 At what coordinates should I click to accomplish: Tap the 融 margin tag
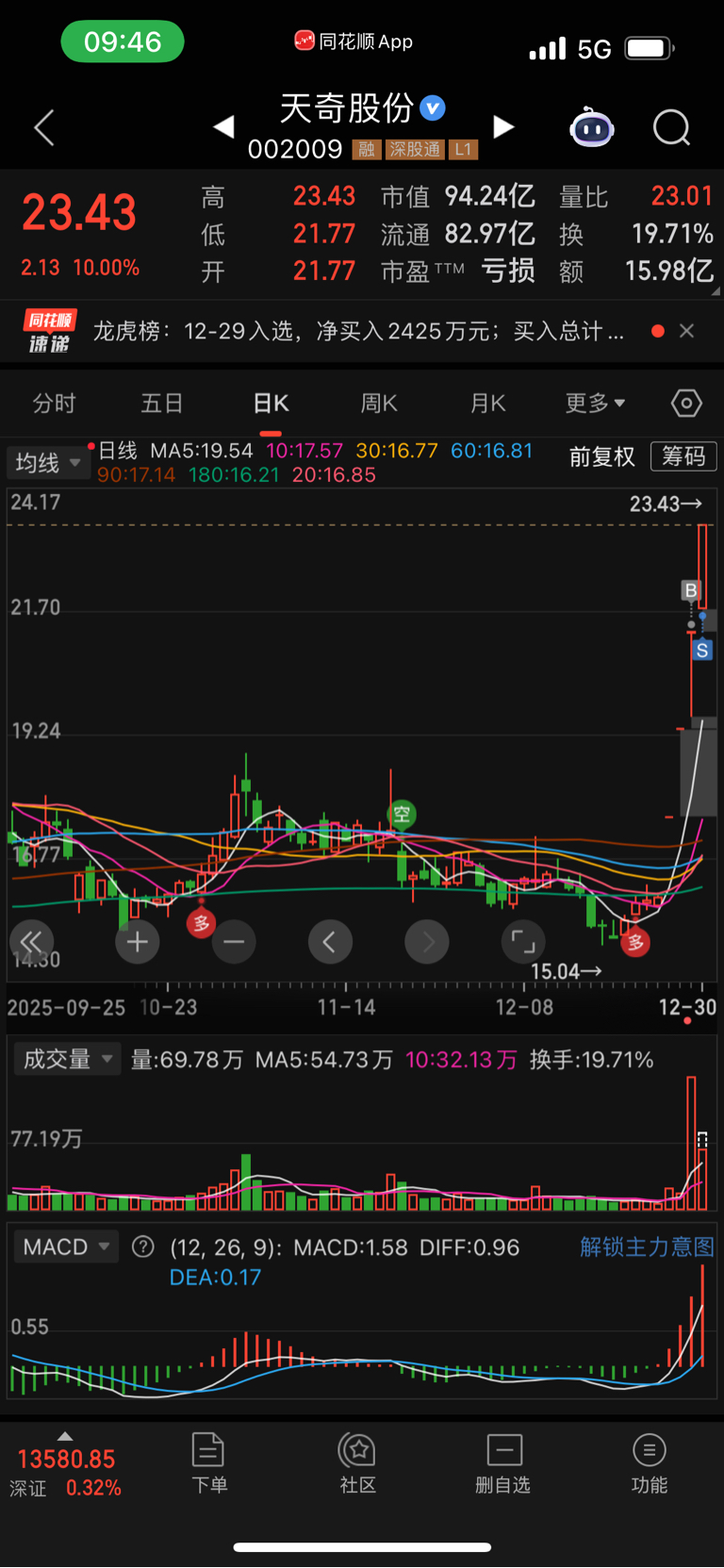(367, 150)
